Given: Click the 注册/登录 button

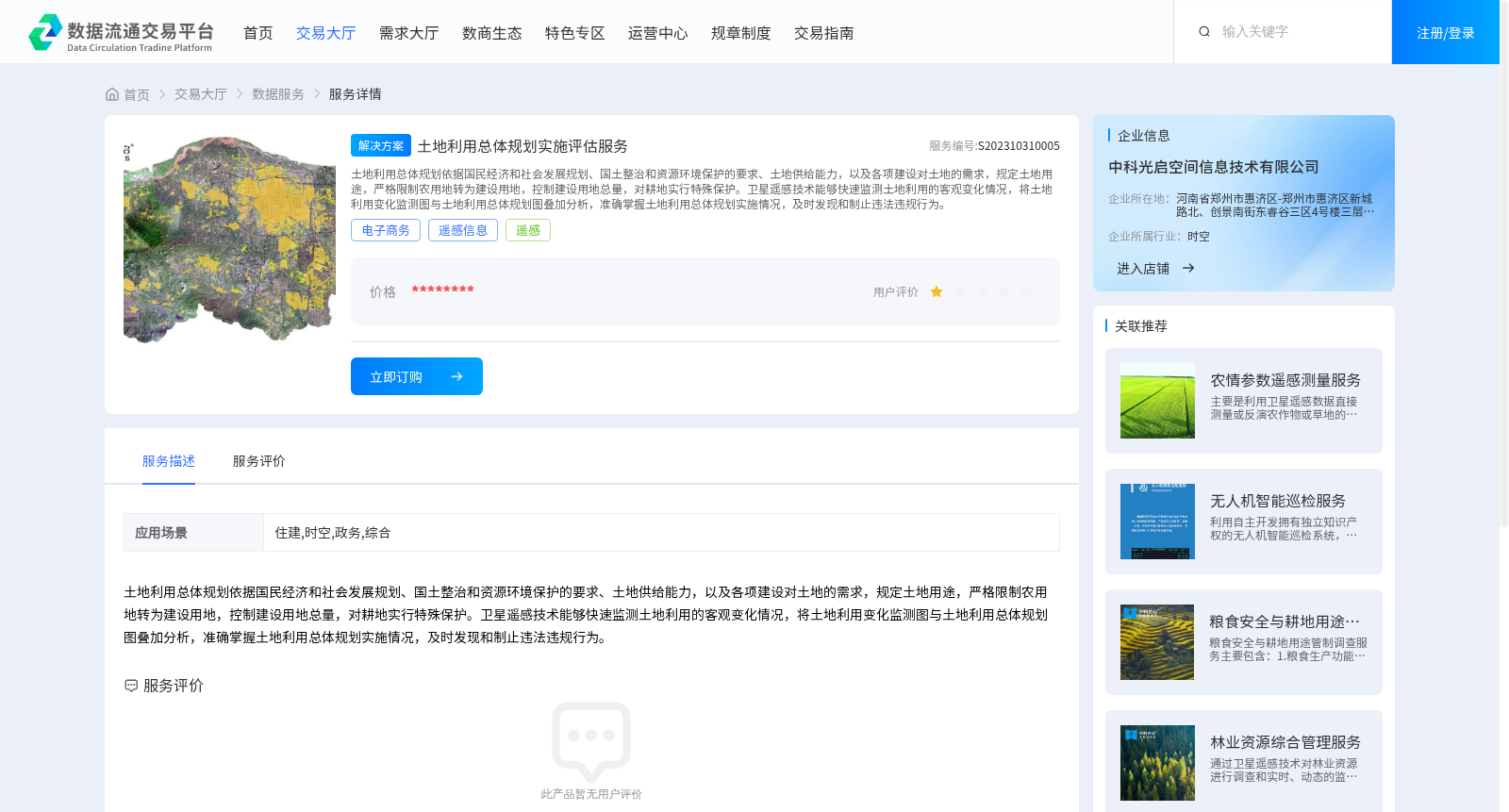Looking at the screenshot, I should point(1446,32).
